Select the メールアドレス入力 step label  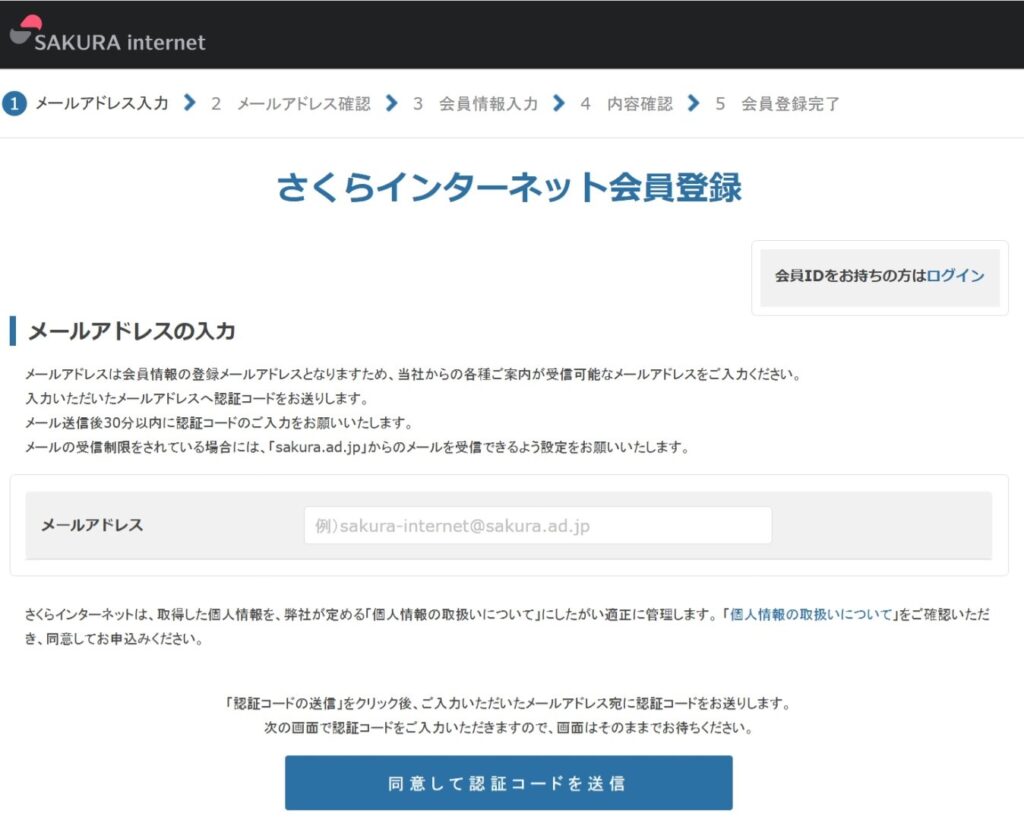[102, 104]
